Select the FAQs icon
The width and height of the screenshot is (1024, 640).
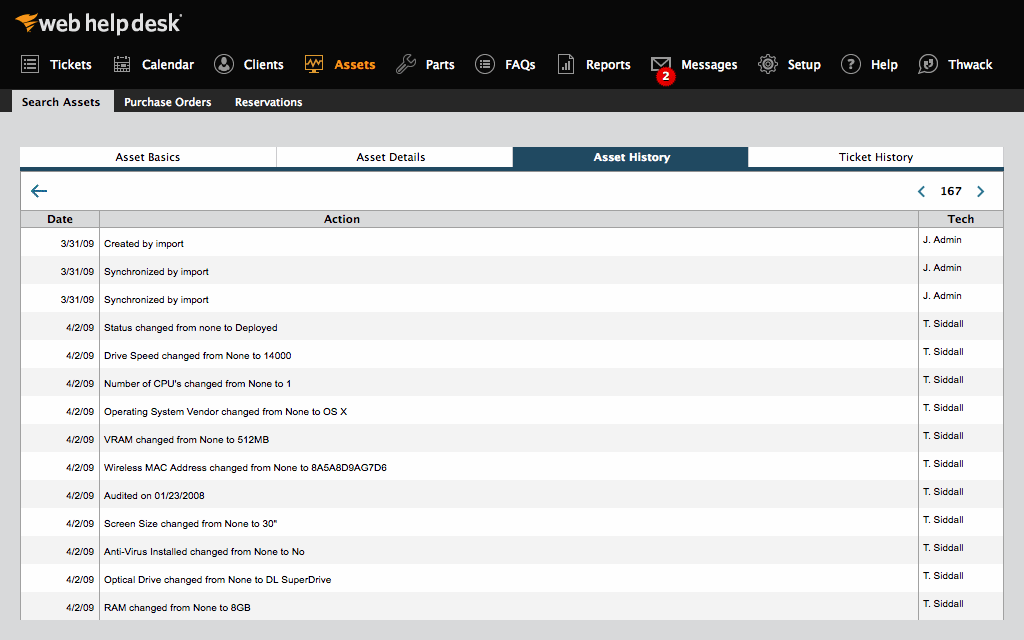pyautogui.click(x=483, y=64)
